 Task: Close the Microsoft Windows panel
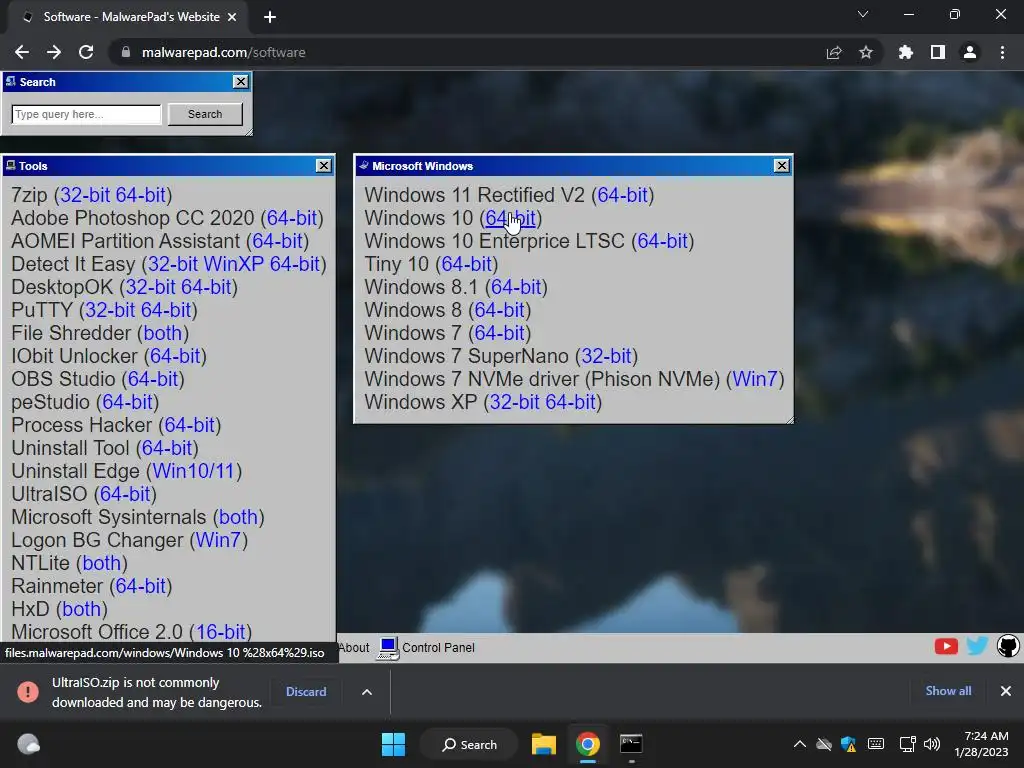coord(782,166)
